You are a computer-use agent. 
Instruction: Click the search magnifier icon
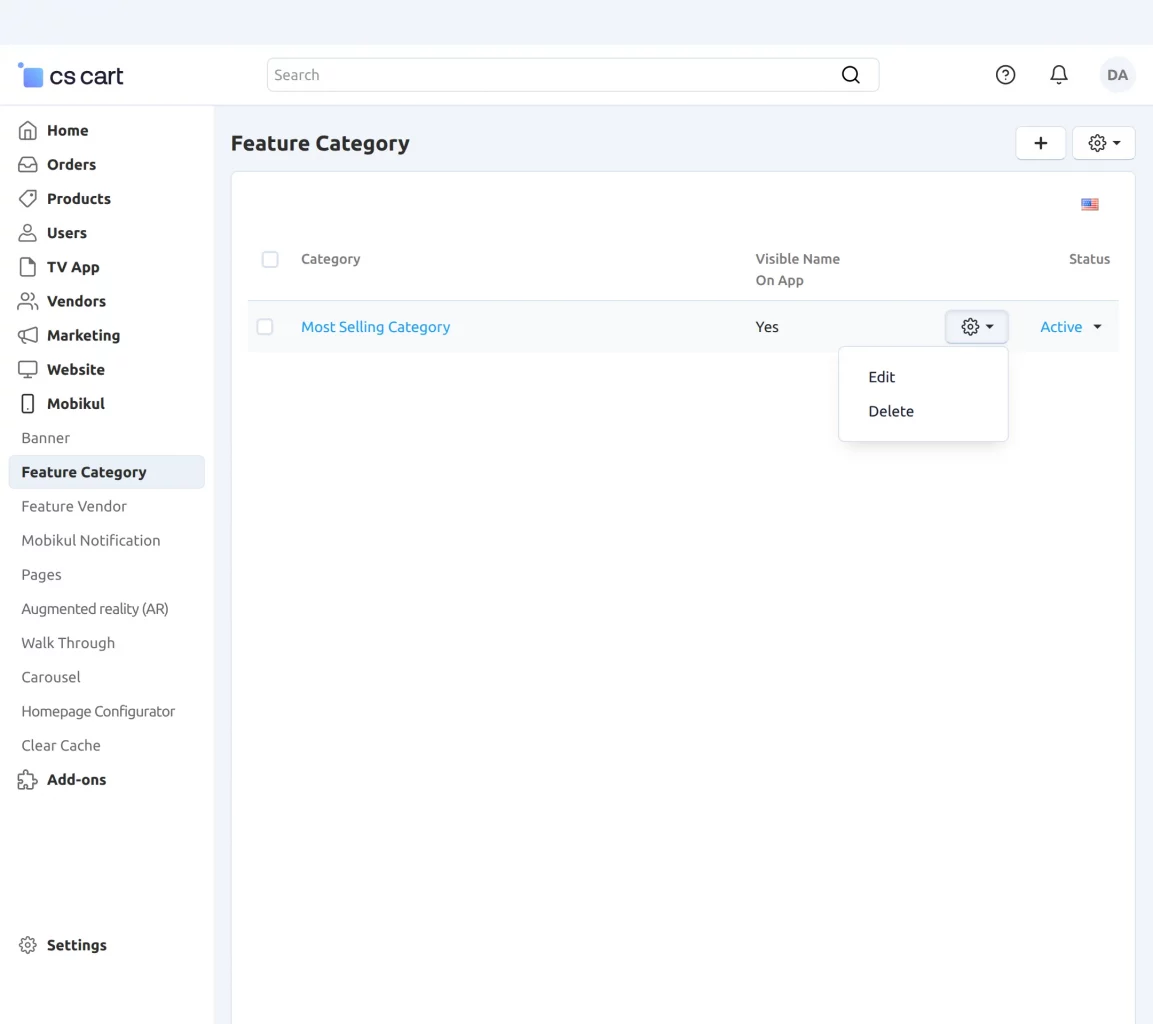click(850, 74)
